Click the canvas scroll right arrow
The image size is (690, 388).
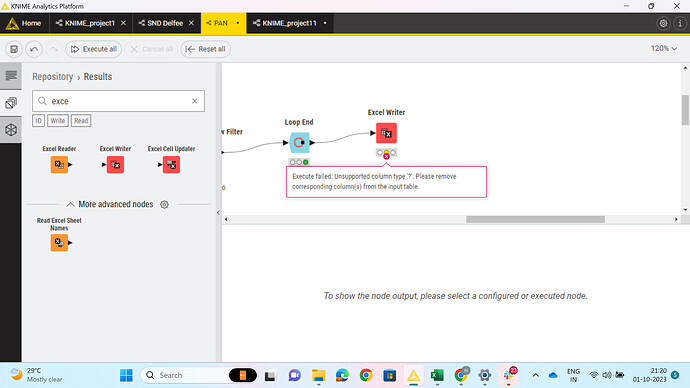pyautogui.click(x=676, y=219)
